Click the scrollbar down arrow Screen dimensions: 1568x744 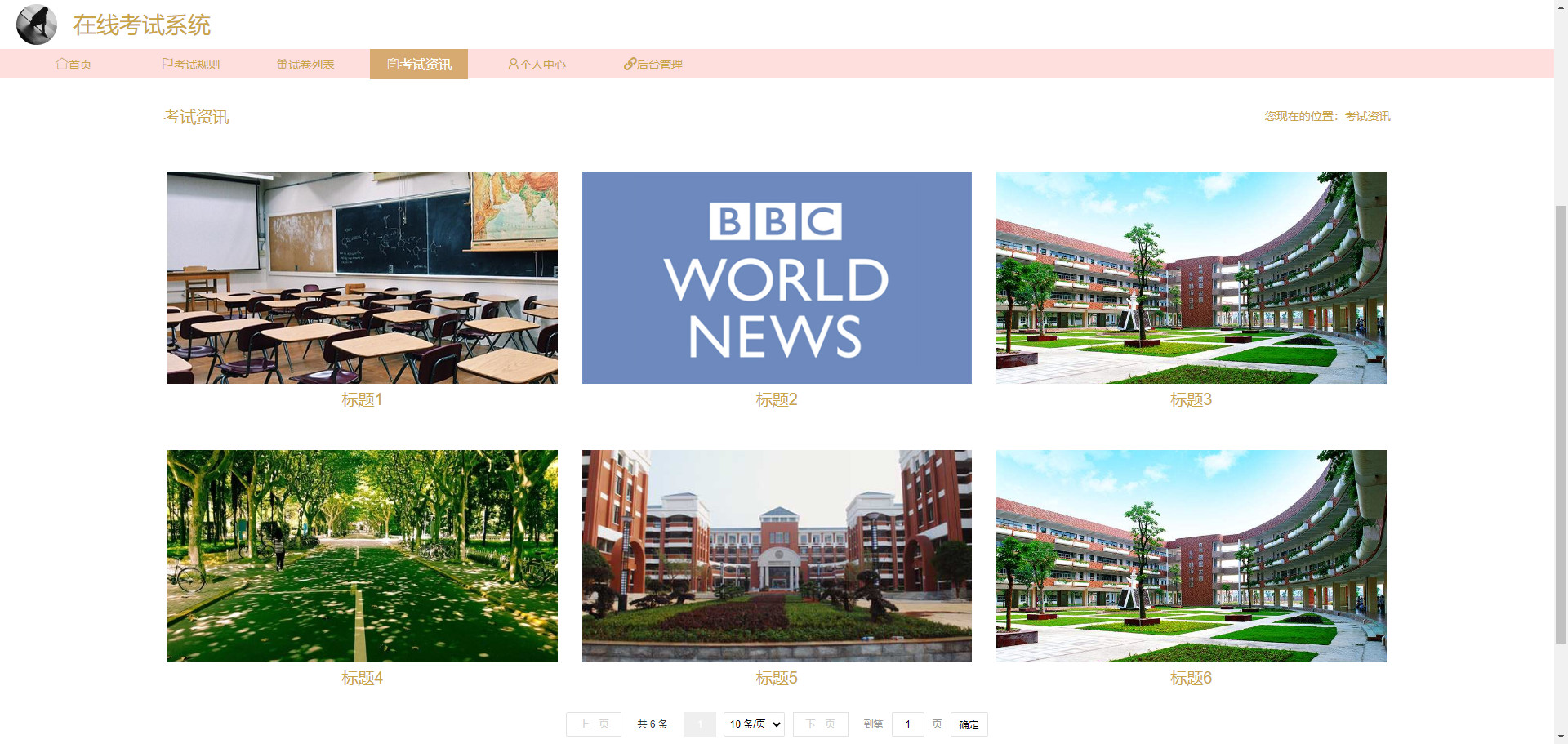(1561, 737)
